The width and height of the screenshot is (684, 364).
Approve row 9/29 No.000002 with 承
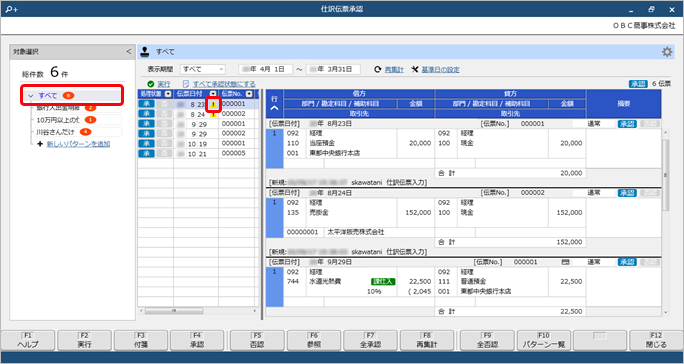click(x=147, y=134)
